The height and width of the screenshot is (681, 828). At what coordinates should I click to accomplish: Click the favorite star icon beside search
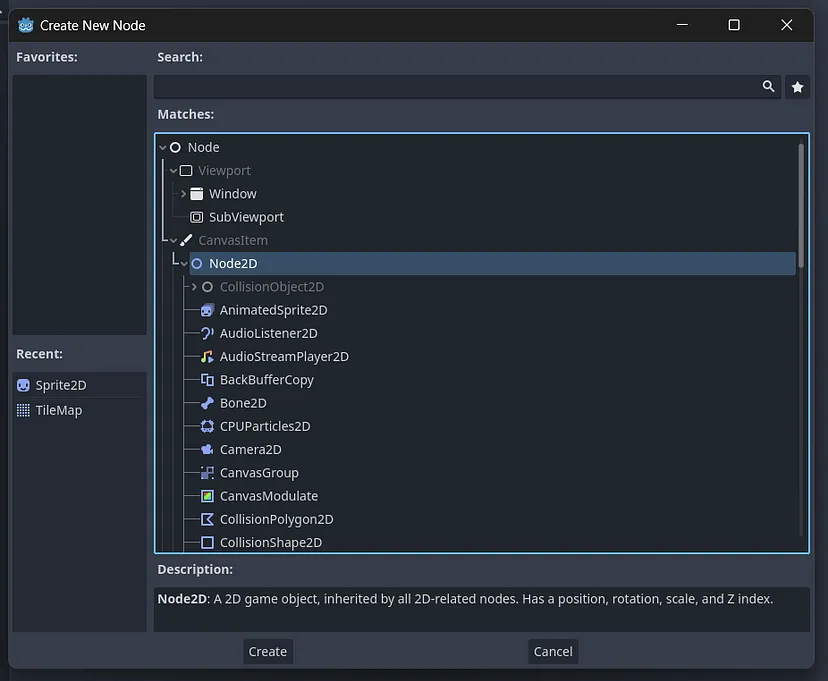coord(797,87)
